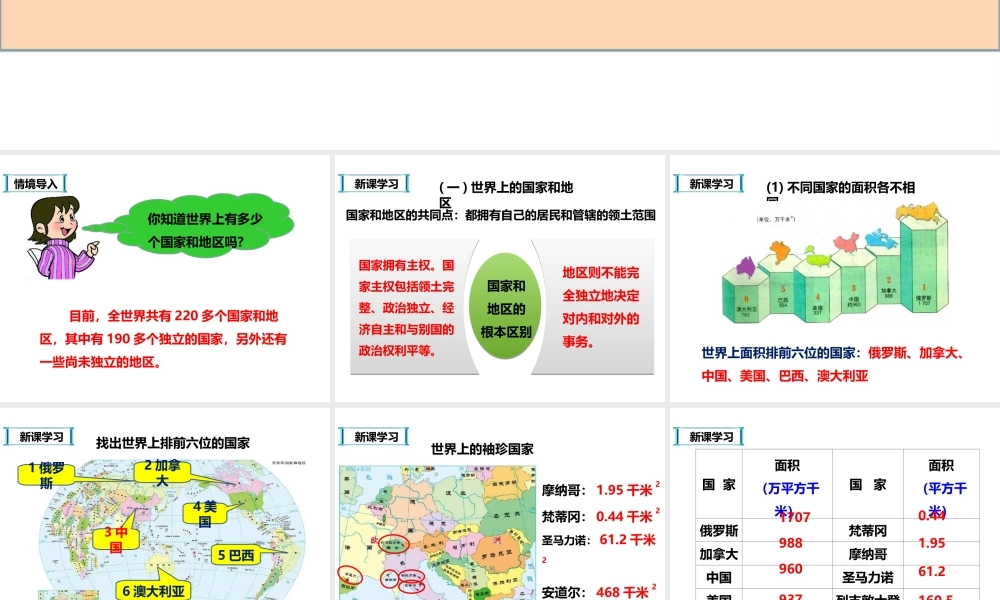Select the line 摩纳哥: 1.95 千米
Image resolution: width=1000 pixels, height=600 pixels.
pyautogui.click(x=601, y=489)
